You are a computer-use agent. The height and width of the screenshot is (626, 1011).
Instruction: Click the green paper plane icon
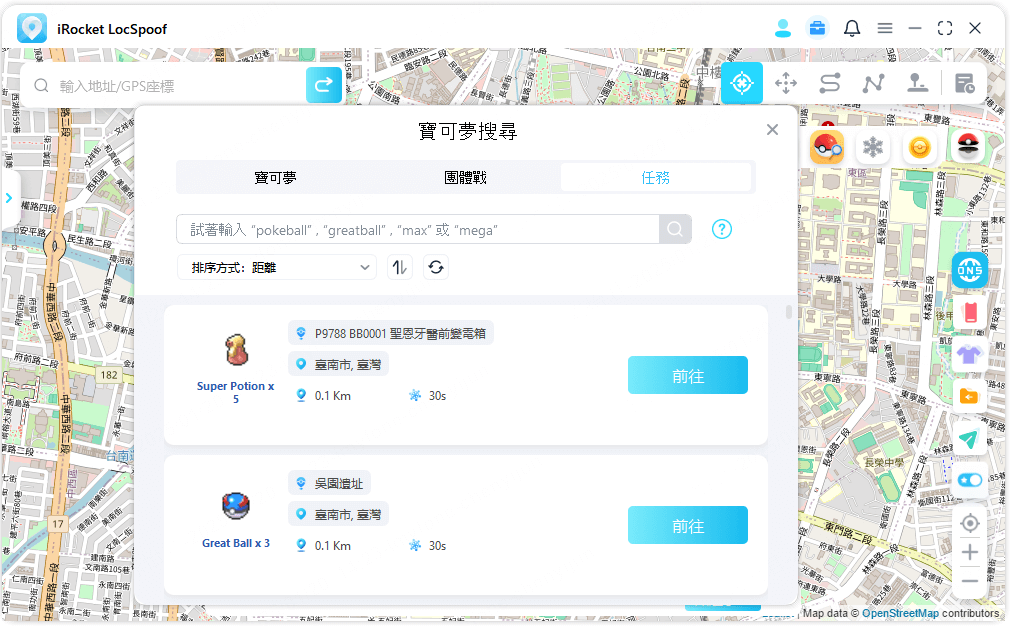click(970, 439)
